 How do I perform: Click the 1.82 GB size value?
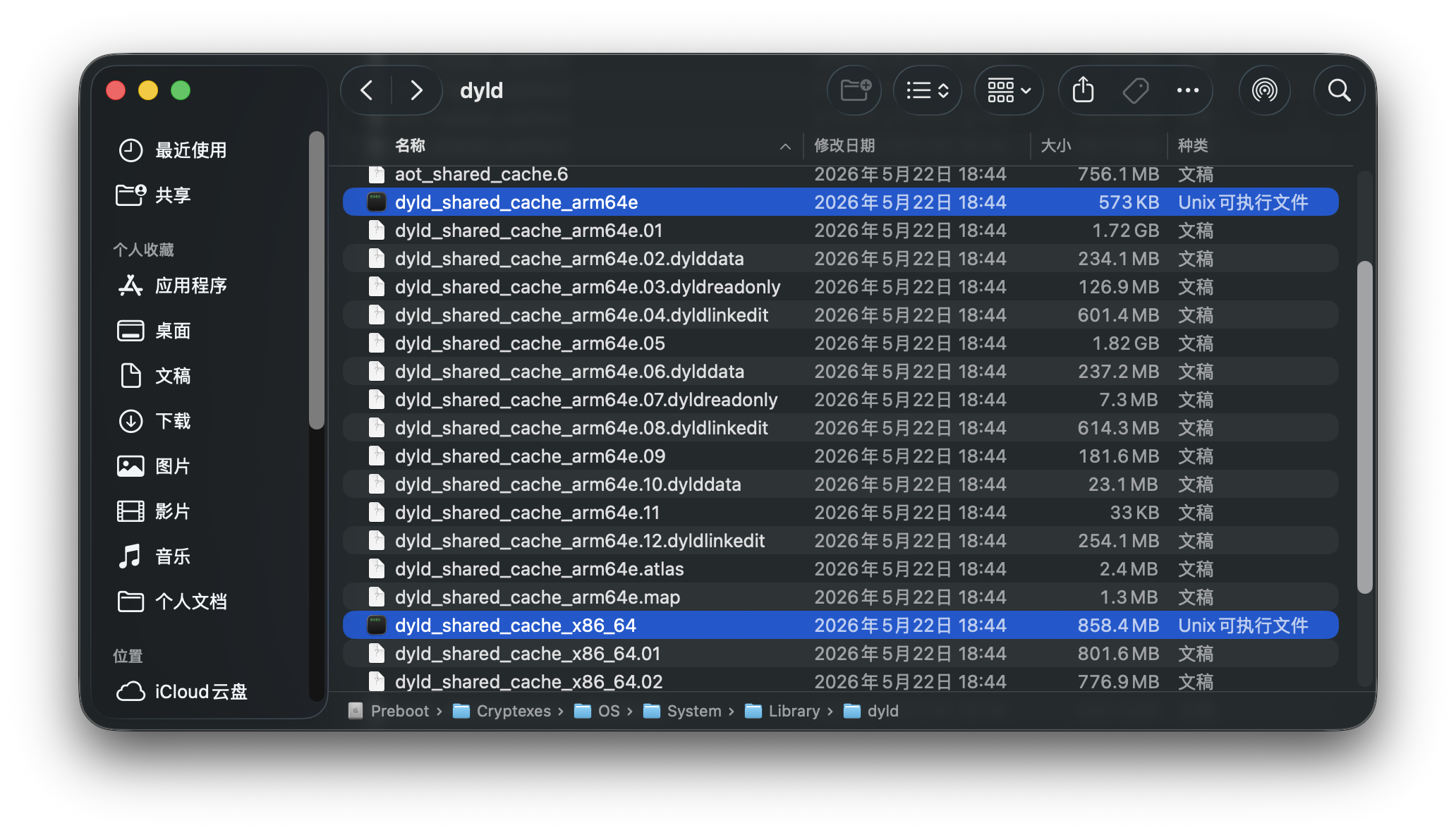(x=1125, y=343)
